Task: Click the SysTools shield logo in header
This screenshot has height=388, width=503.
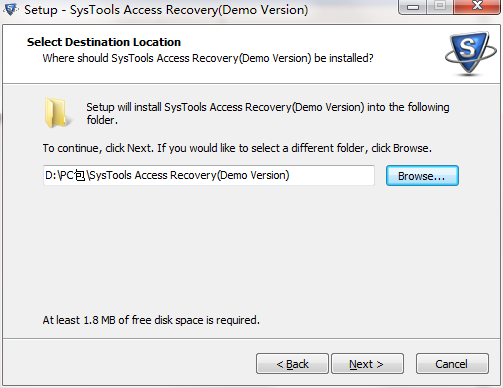Action: click(x=471, y=53)
